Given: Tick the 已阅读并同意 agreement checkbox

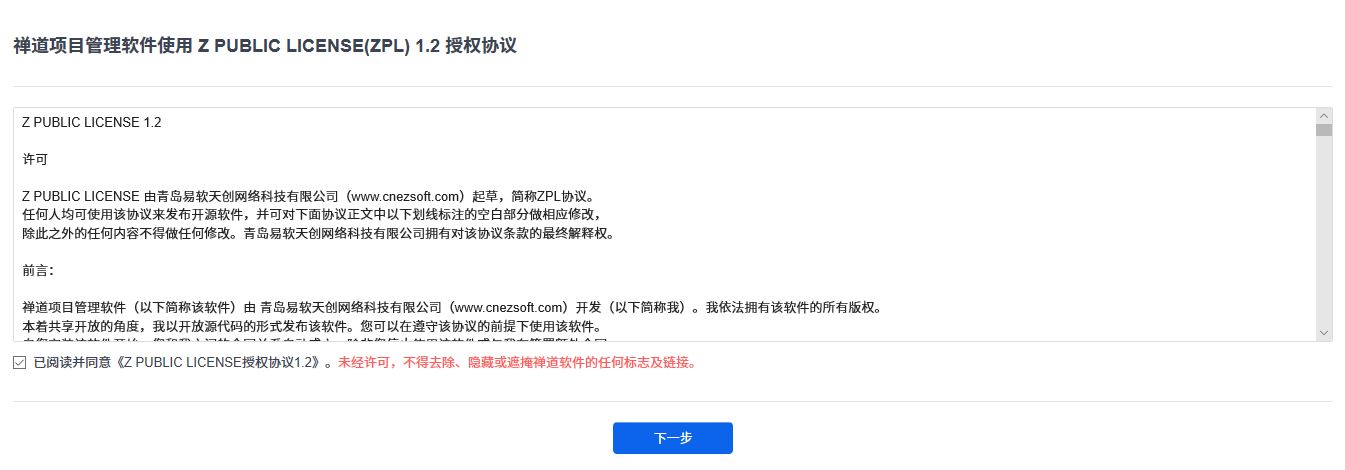Looking at the screenshot, I should tap(20, 362).
